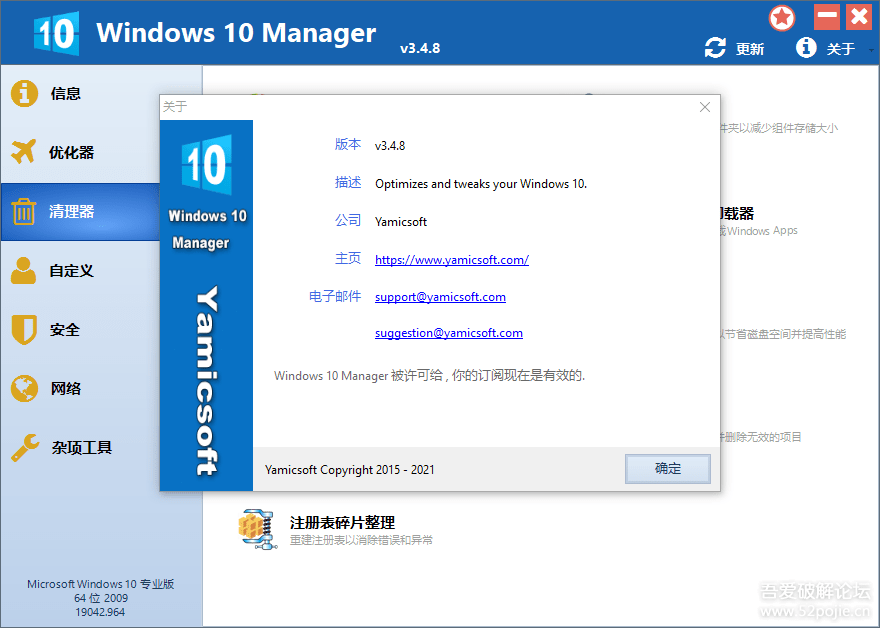880x628 pixels.
Task: Click the 重建注册表以消除错误和异常 description text
Action: (361, 540)
